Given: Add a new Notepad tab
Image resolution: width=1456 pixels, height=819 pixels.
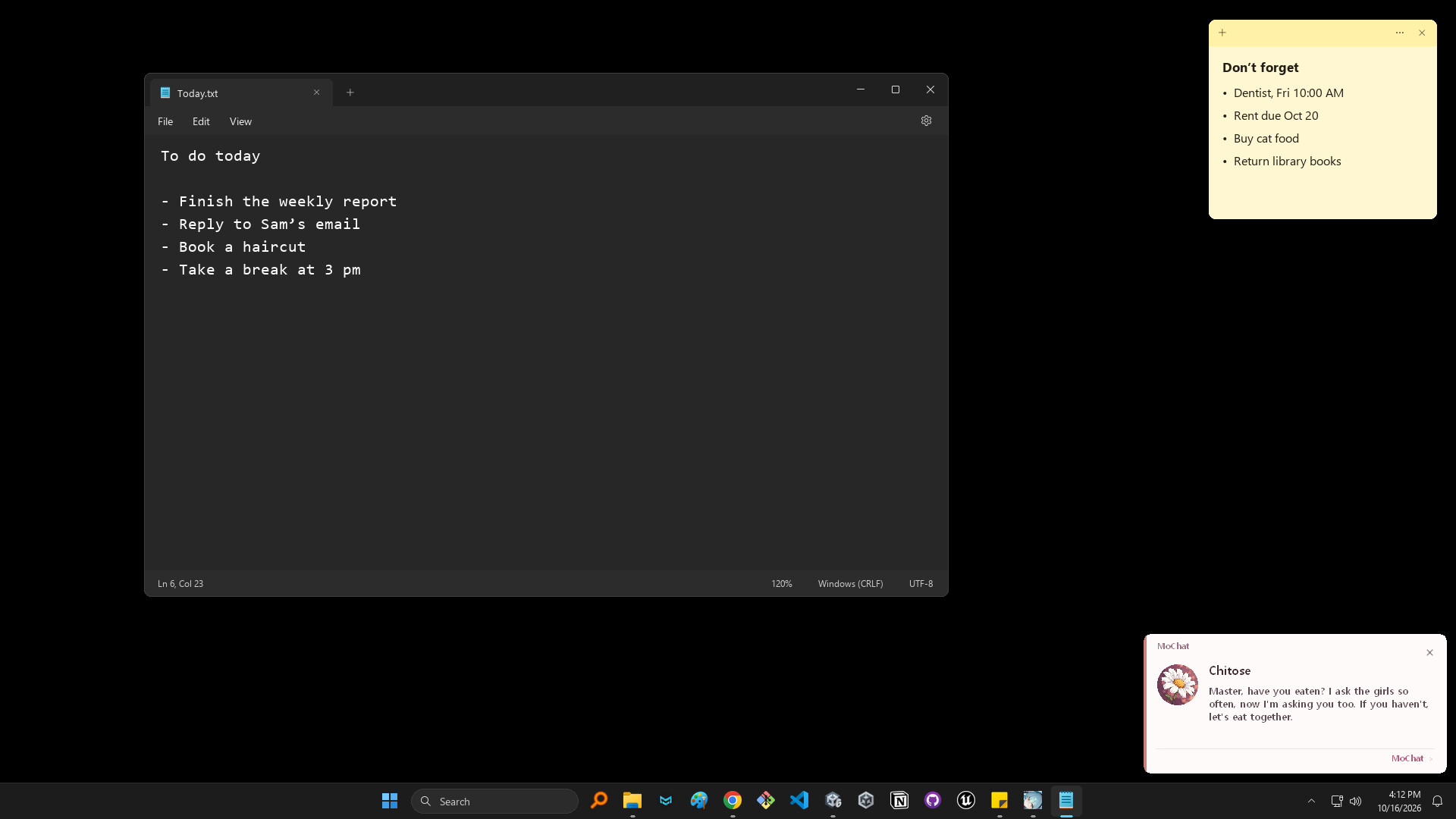Looking at the screenshot, I should click(x=350, y=93).
